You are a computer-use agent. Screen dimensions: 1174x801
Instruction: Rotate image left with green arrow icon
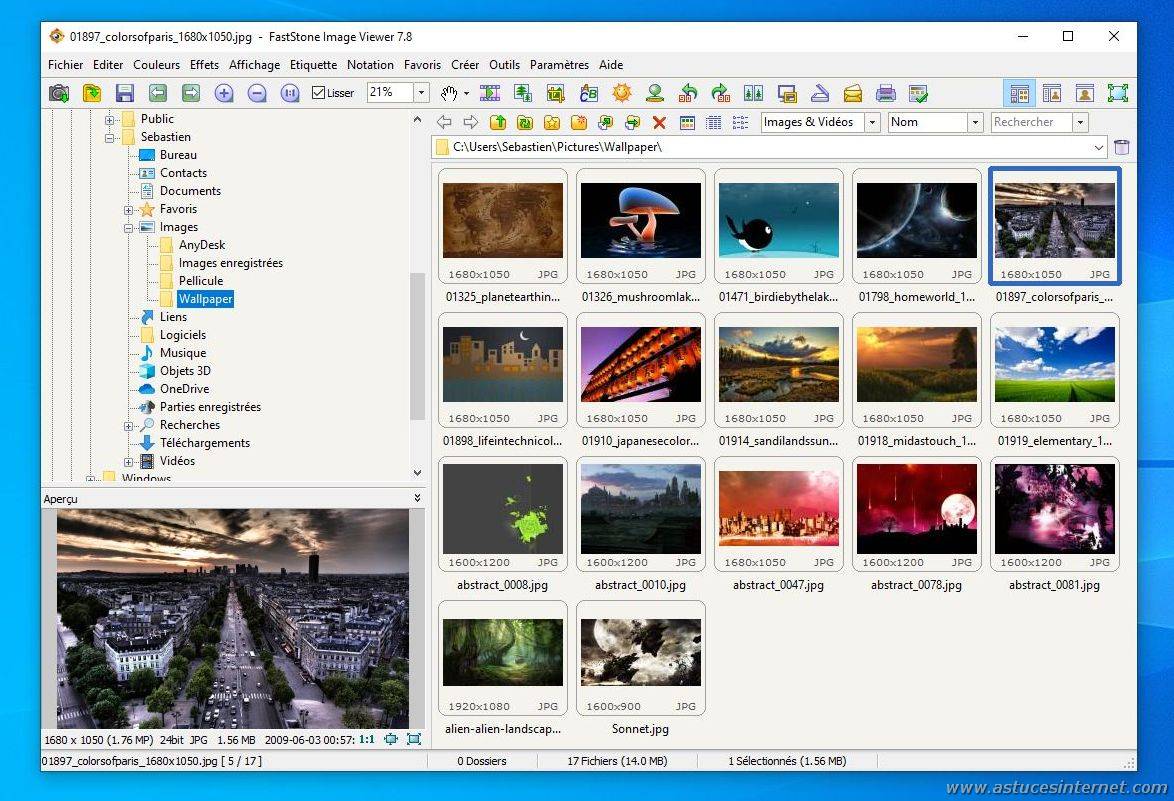coord(688,93)
